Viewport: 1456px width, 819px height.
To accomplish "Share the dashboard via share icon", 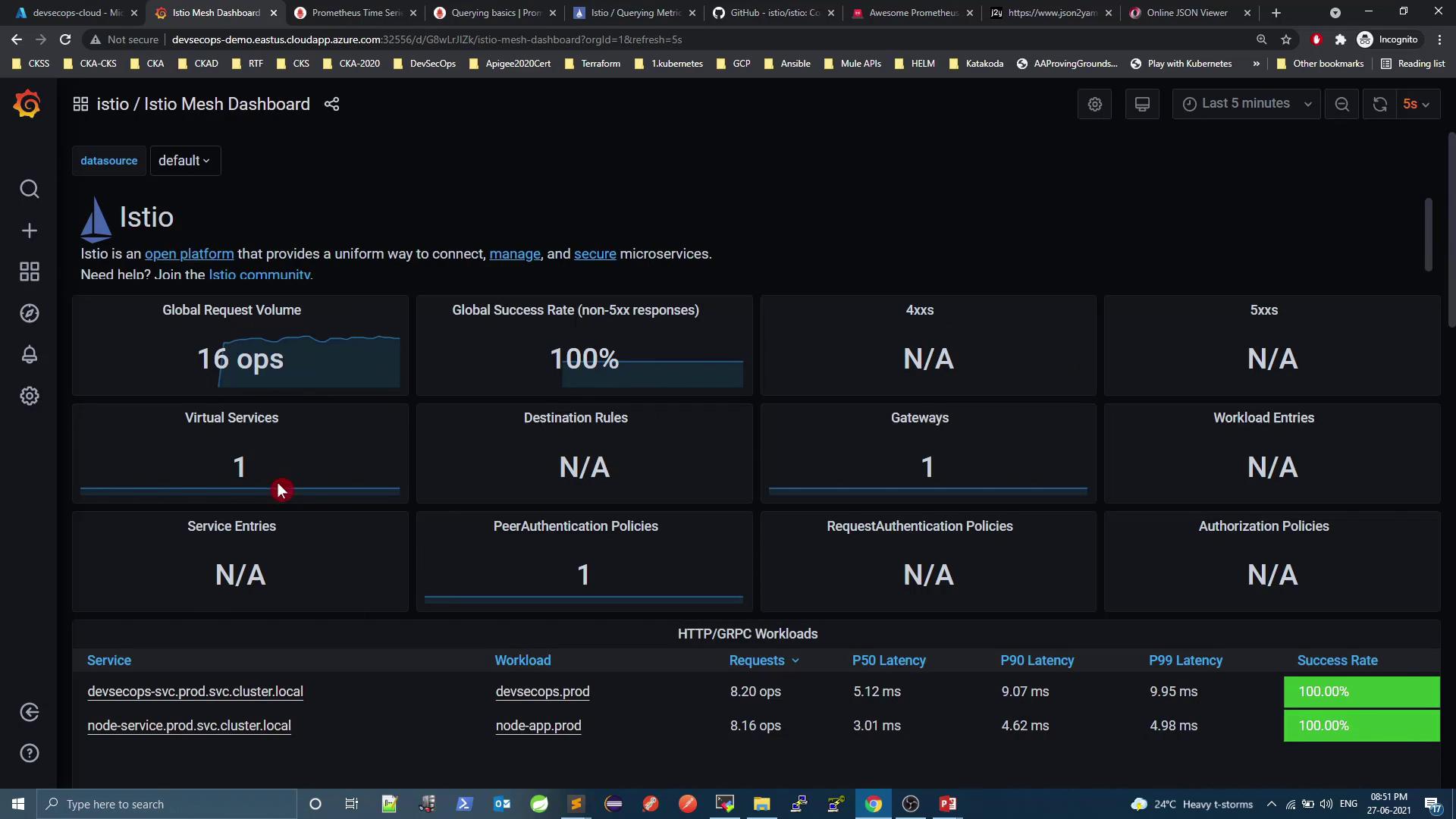I will [331, 104].
